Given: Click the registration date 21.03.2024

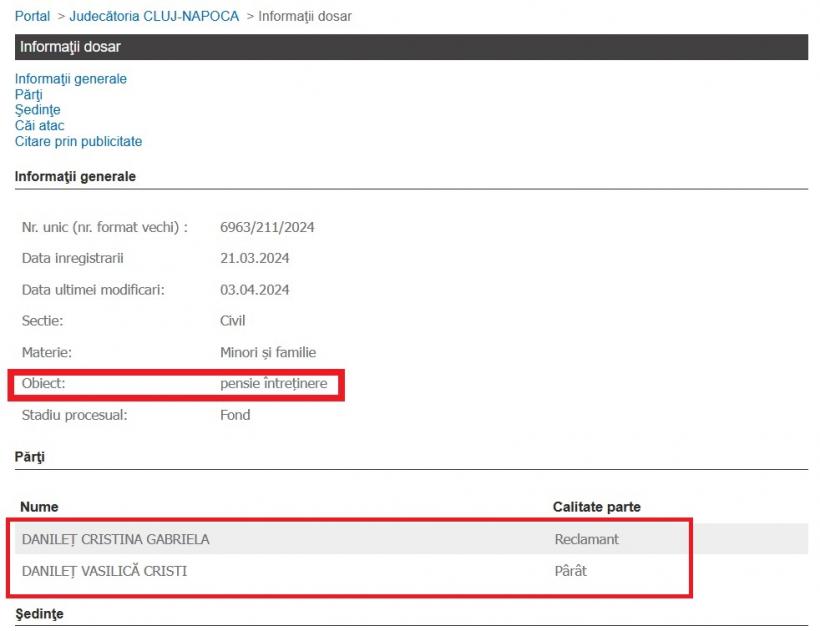Looking at the screenshot, I should point(254,258).
